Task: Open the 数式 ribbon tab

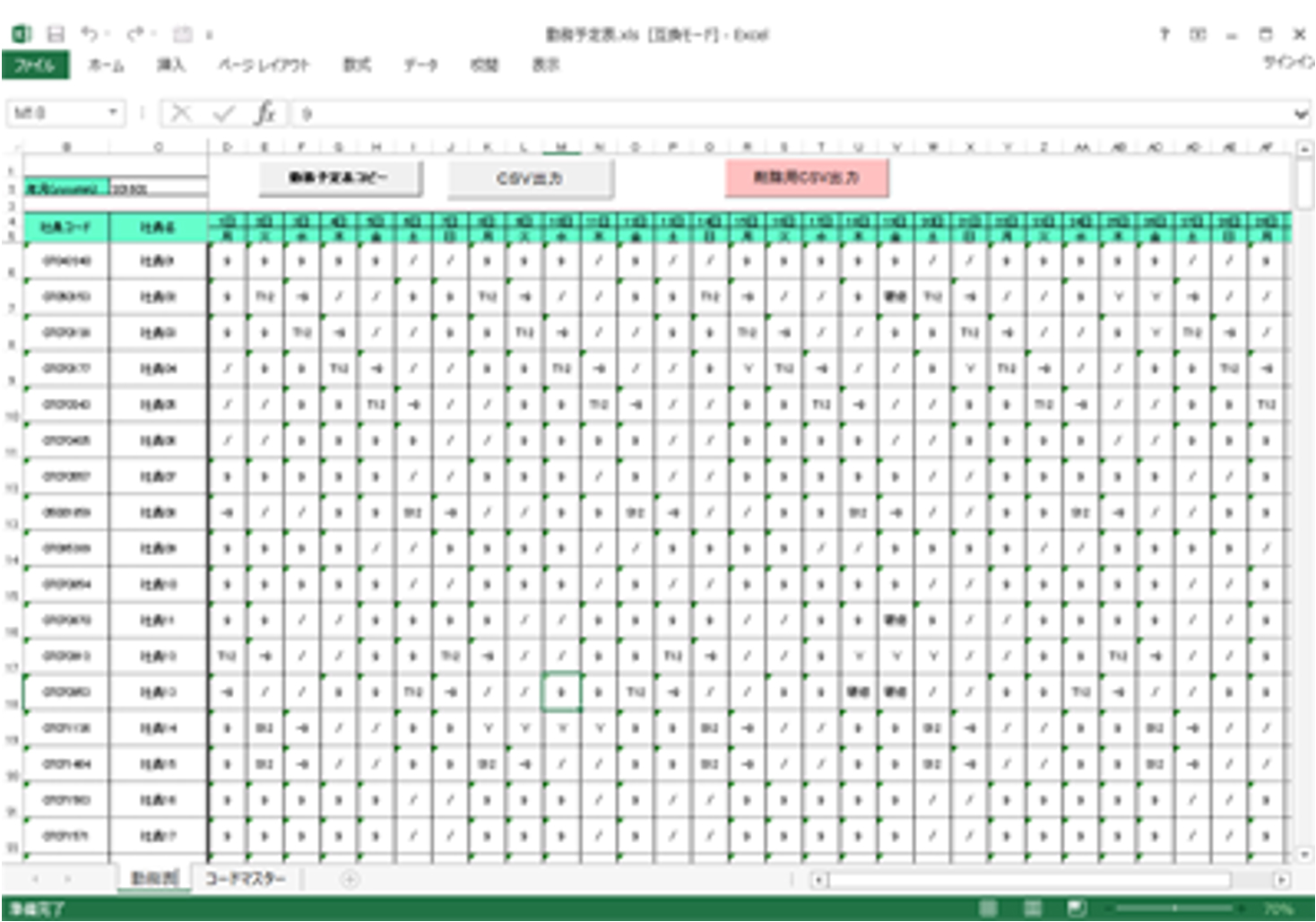Action: click(357, 65)
